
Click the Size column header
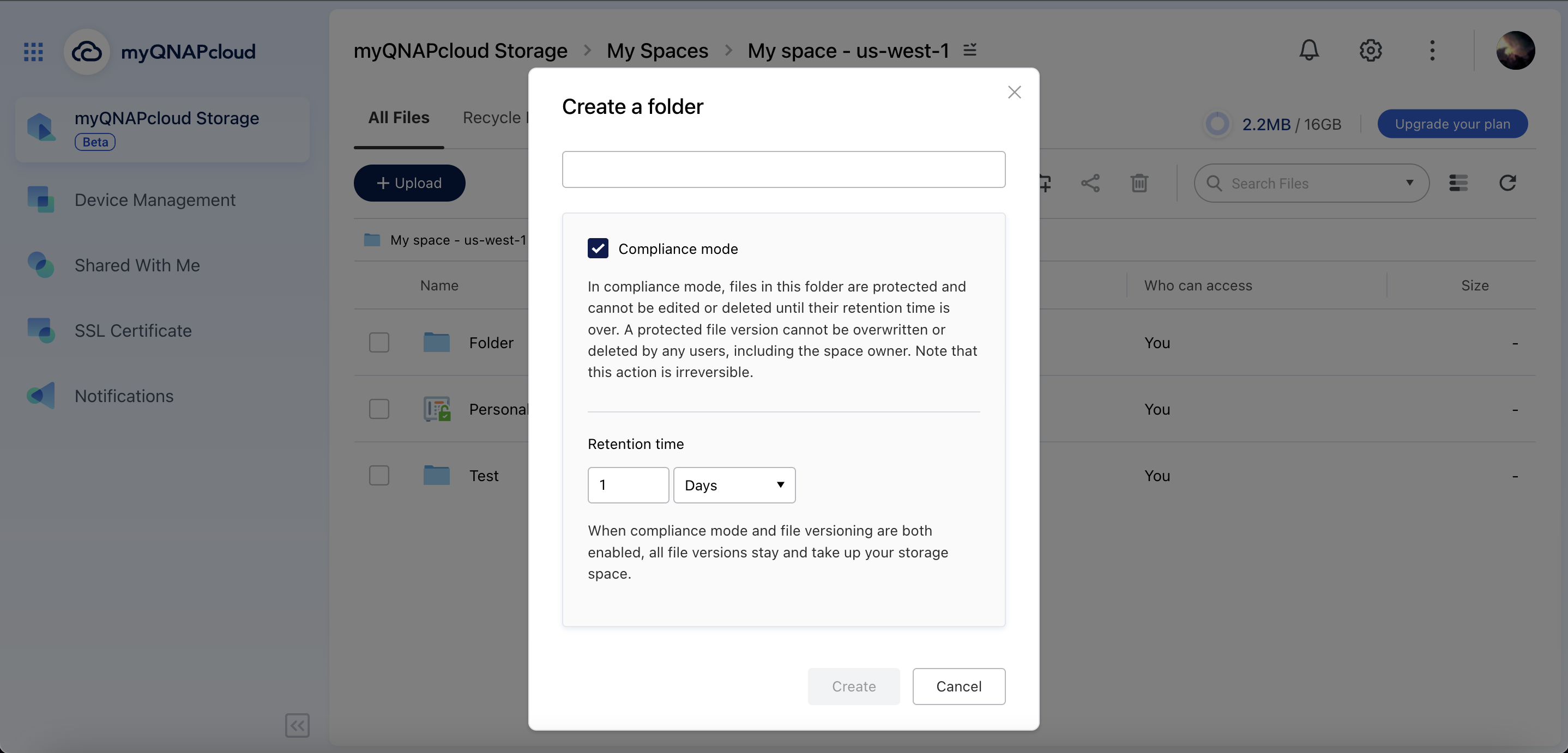[x=1474, y=286]
